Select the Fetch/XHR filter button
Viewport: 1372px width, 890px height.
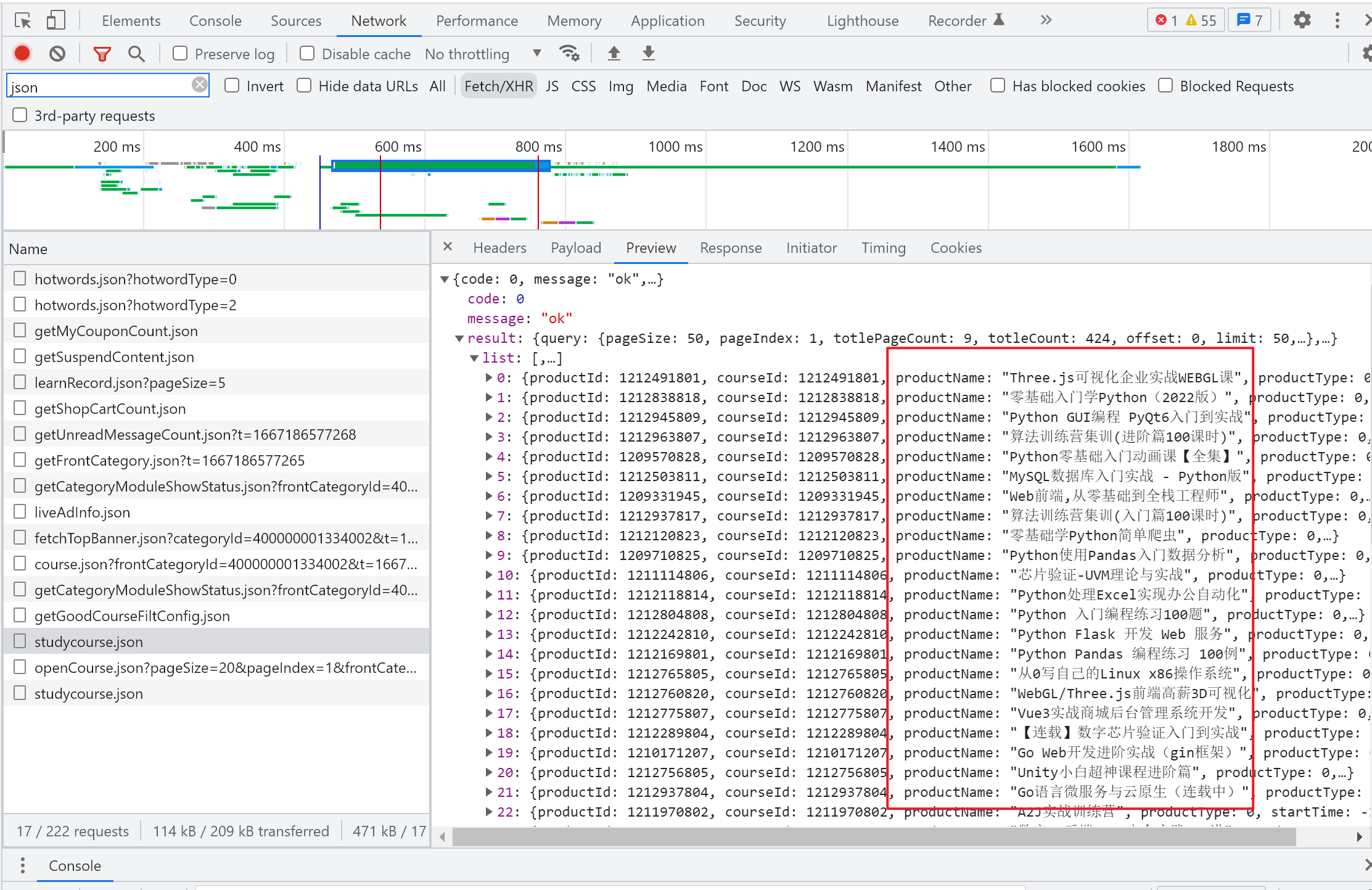(498, 86)
